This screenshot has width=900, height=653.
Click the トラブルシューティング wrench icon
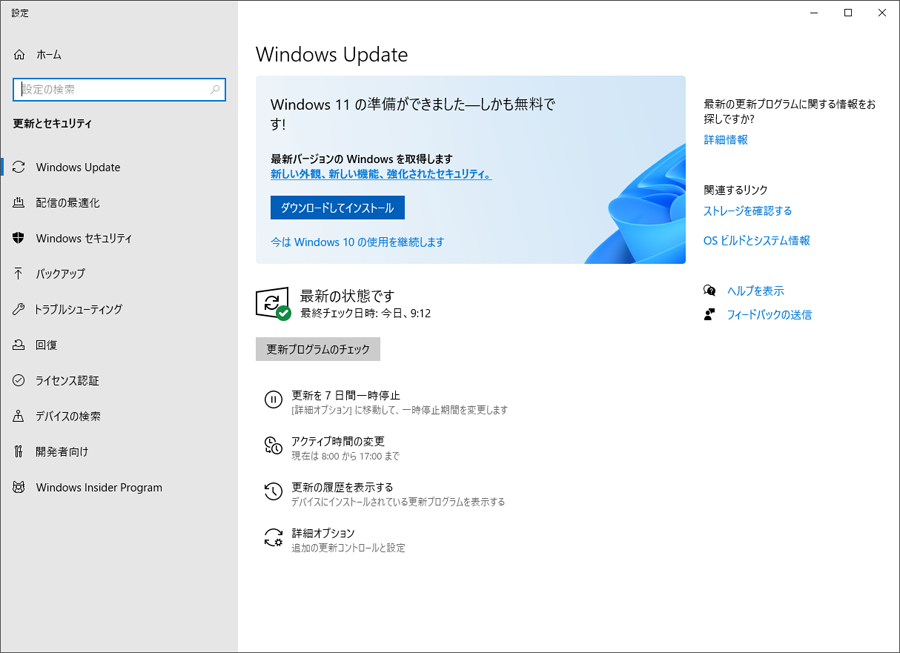pos(18,309)
